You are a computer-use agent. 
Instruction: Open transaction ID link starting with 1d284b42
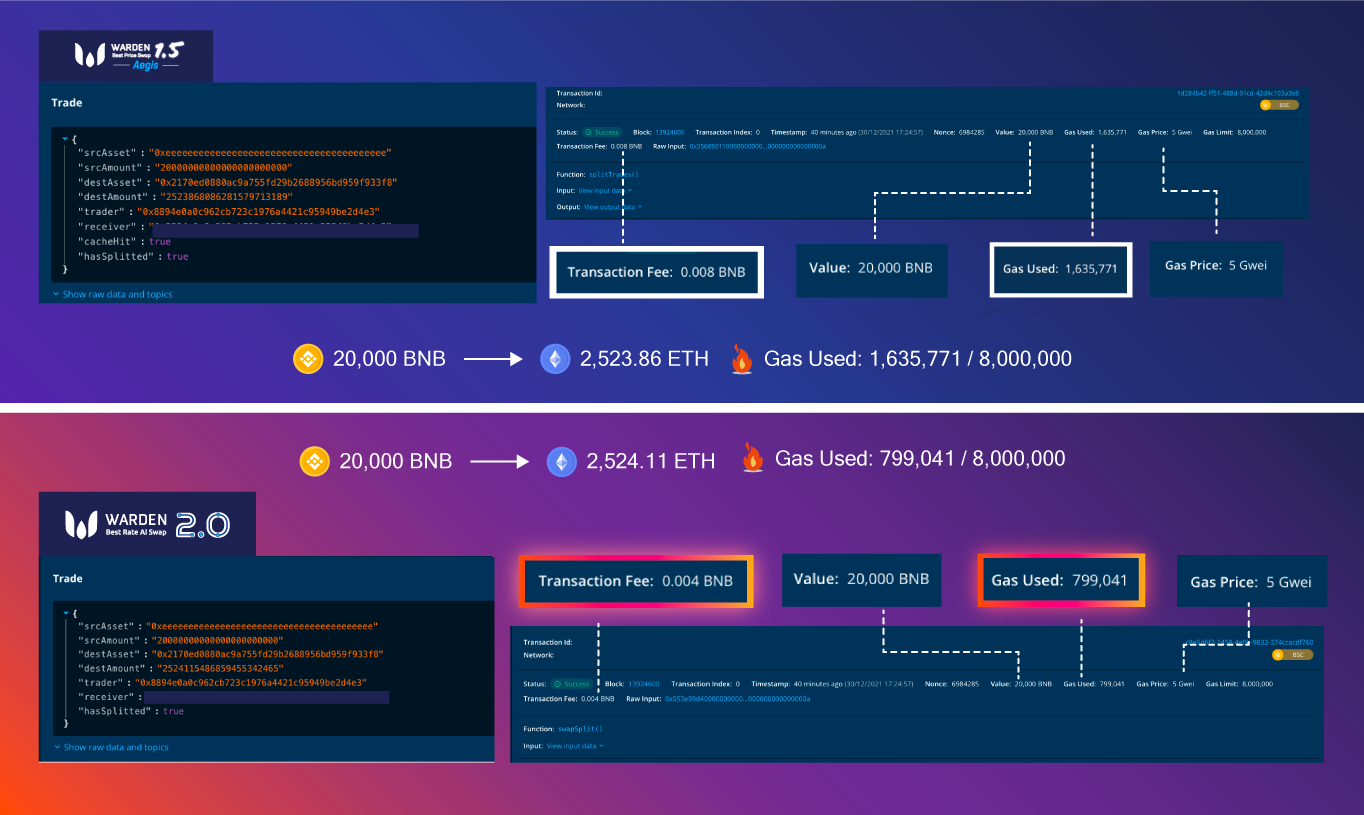(x=1237, y=93)
